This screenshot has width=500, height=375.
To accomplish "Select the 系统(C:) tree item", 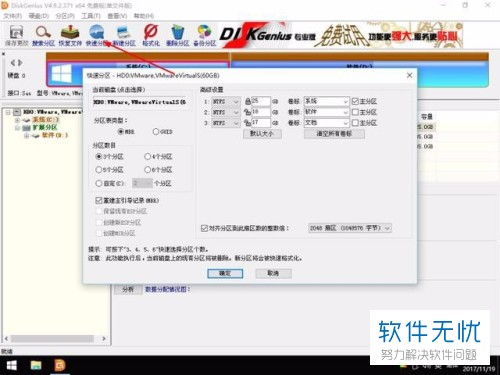I will [x=45, y=120].
